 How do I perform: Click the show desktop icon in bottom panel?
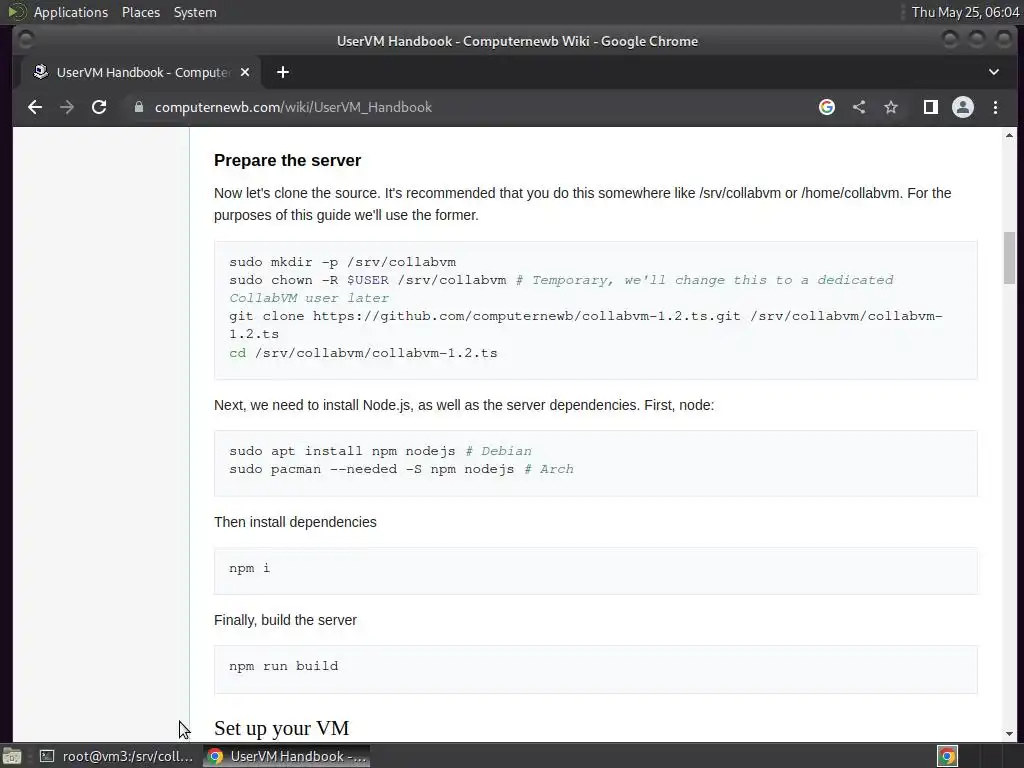(12, 756)
